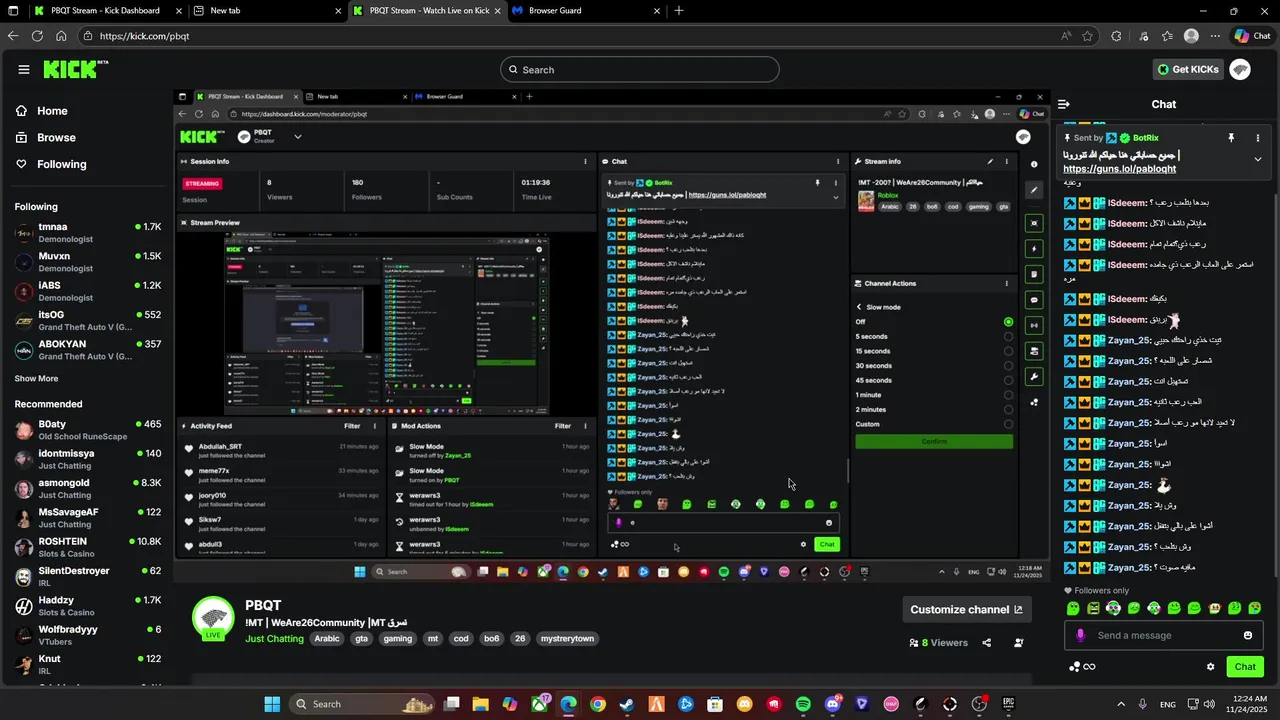
Task: Open Just Chatting category link
Action: pos(274,639)
